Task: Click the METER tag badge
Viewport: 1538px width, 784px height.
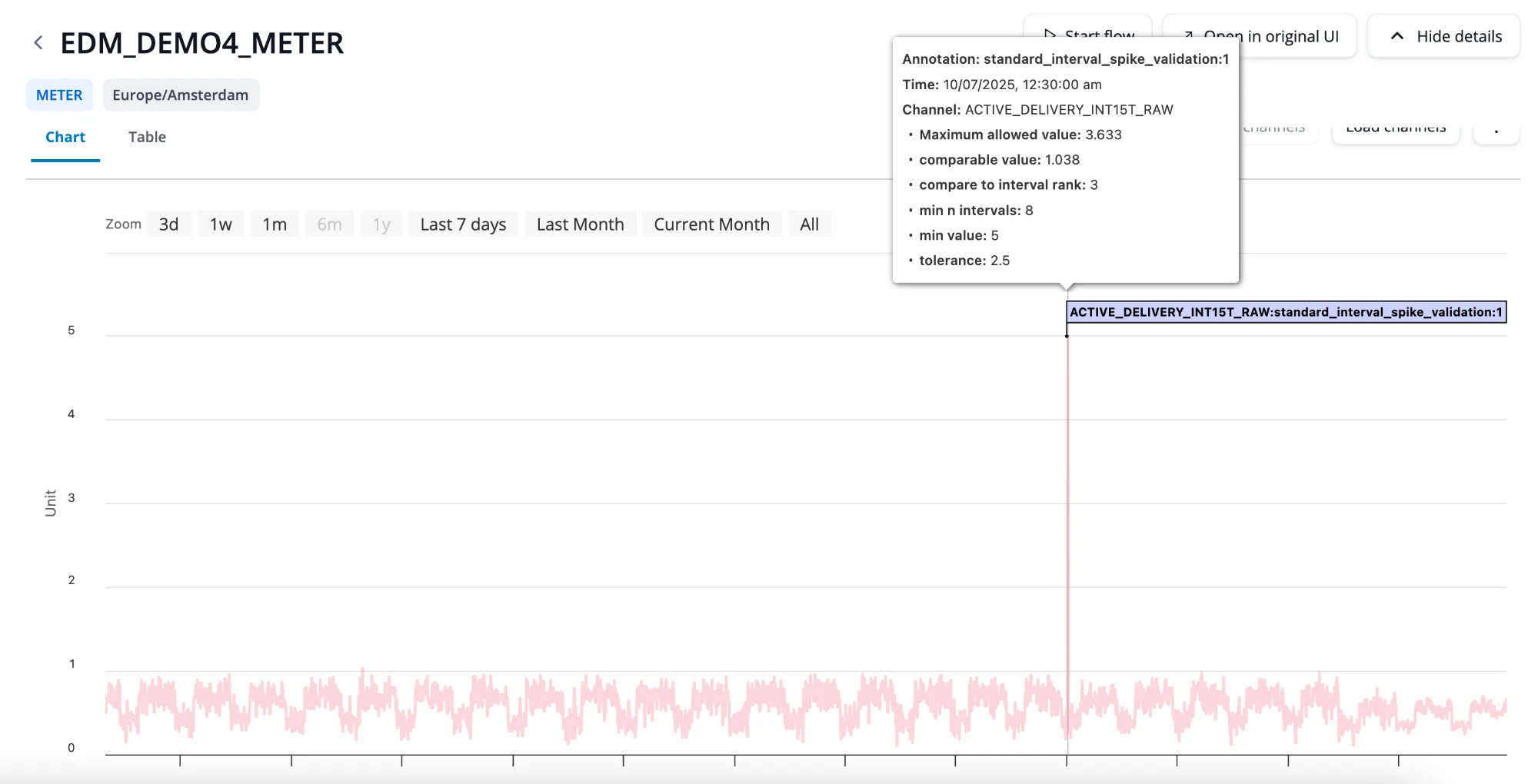Action: pos(59,95)
